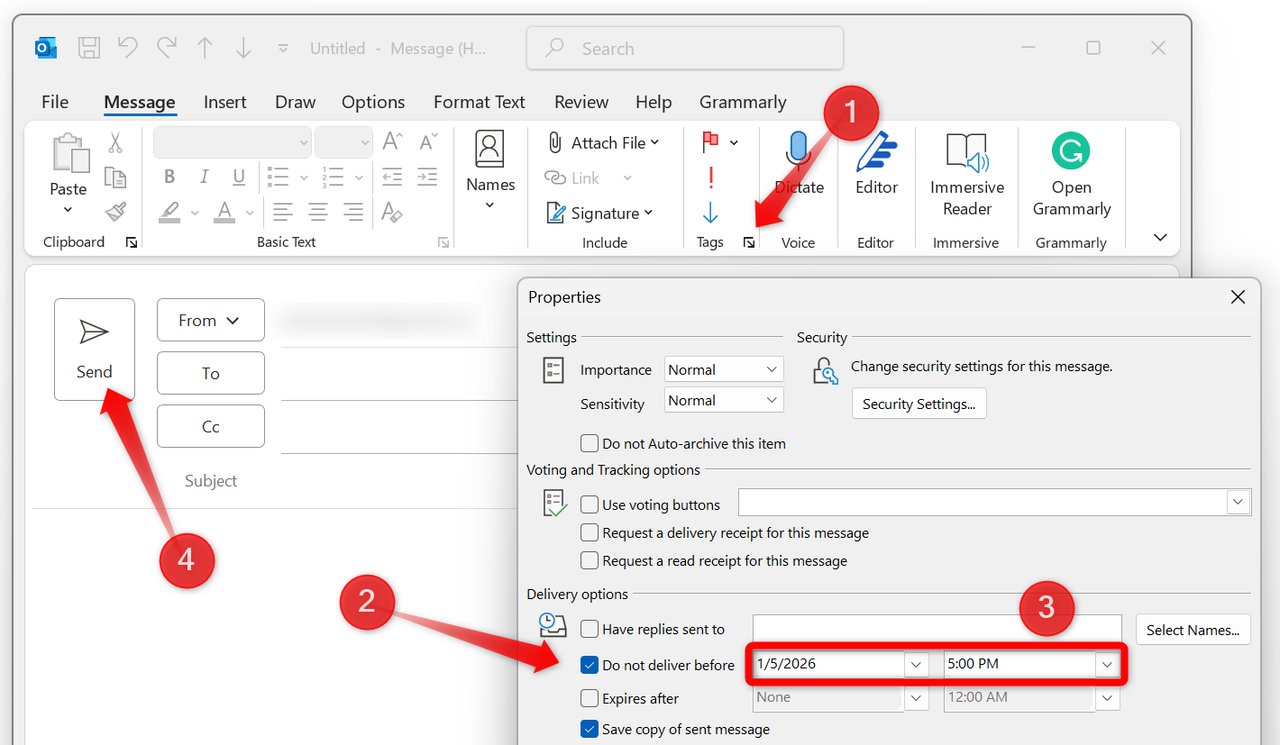
Task: Click the Select Names button
Action: 1192,629
